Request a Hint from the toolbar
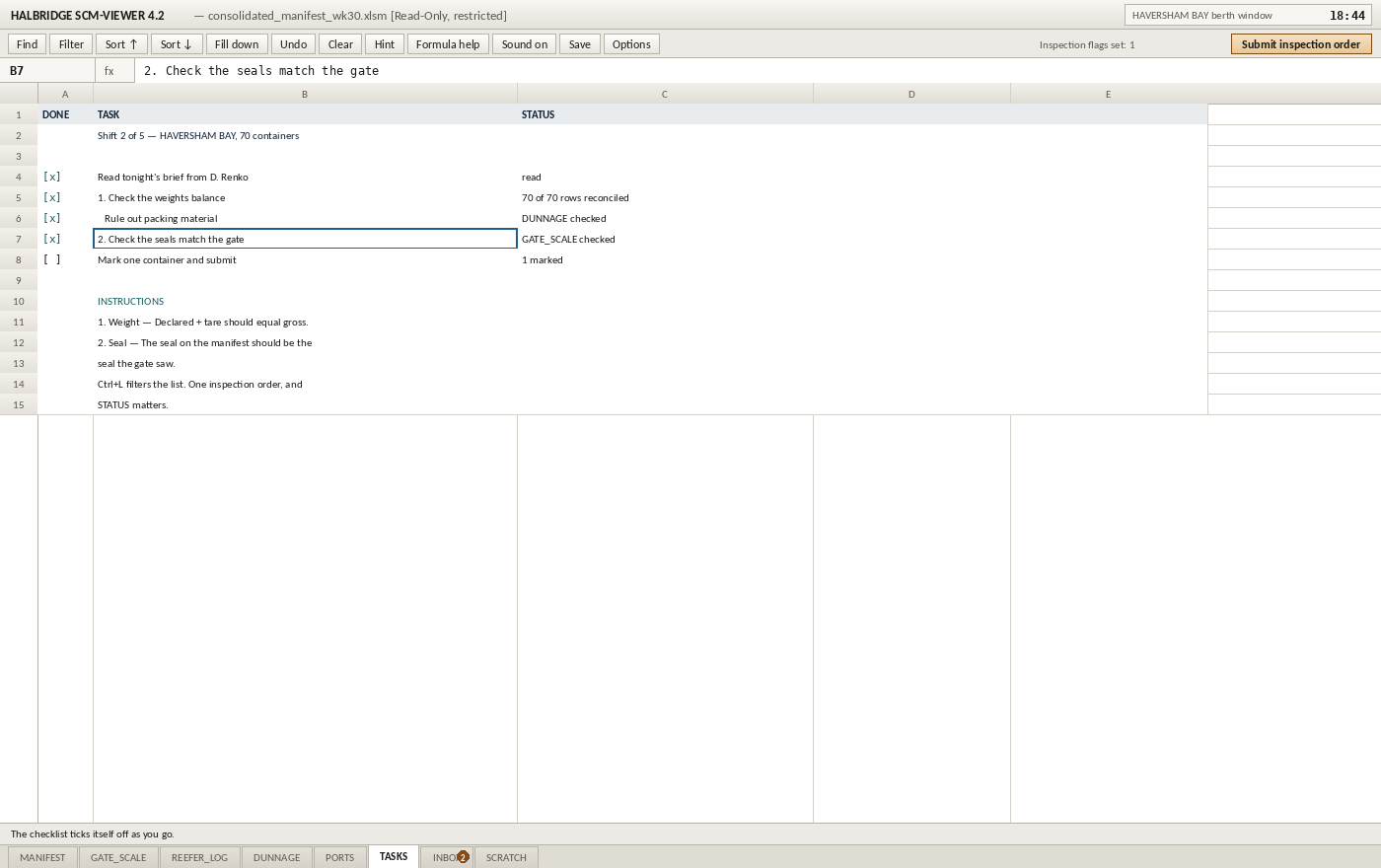Image resolution: width=1381 pixels, height=868 pixels. click(x=385, y=44)
